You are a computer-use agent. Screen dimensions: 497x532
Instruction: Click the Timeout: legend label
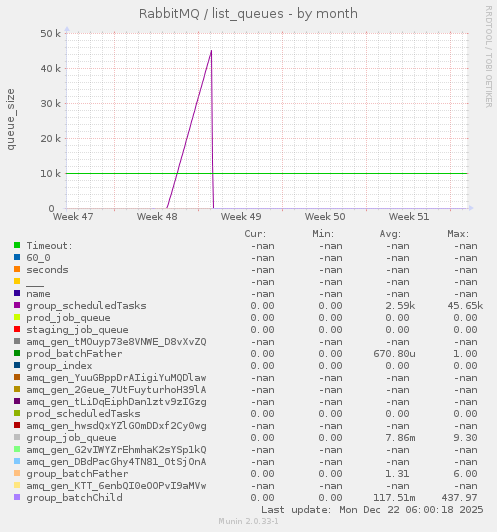[x=50, y=246]
